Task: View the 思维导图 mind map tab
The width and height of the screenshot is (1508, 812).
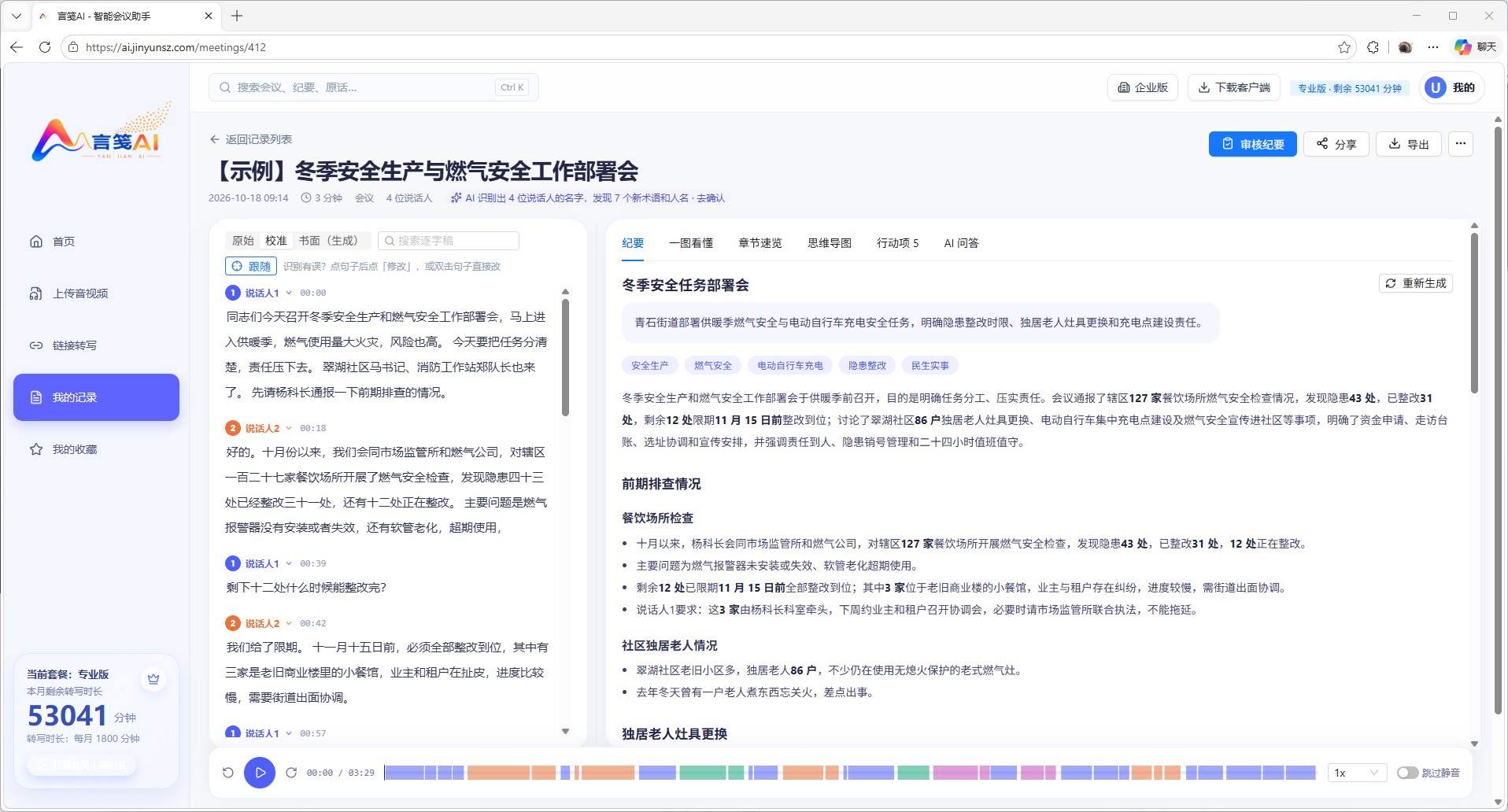Action: click(830, 243)
